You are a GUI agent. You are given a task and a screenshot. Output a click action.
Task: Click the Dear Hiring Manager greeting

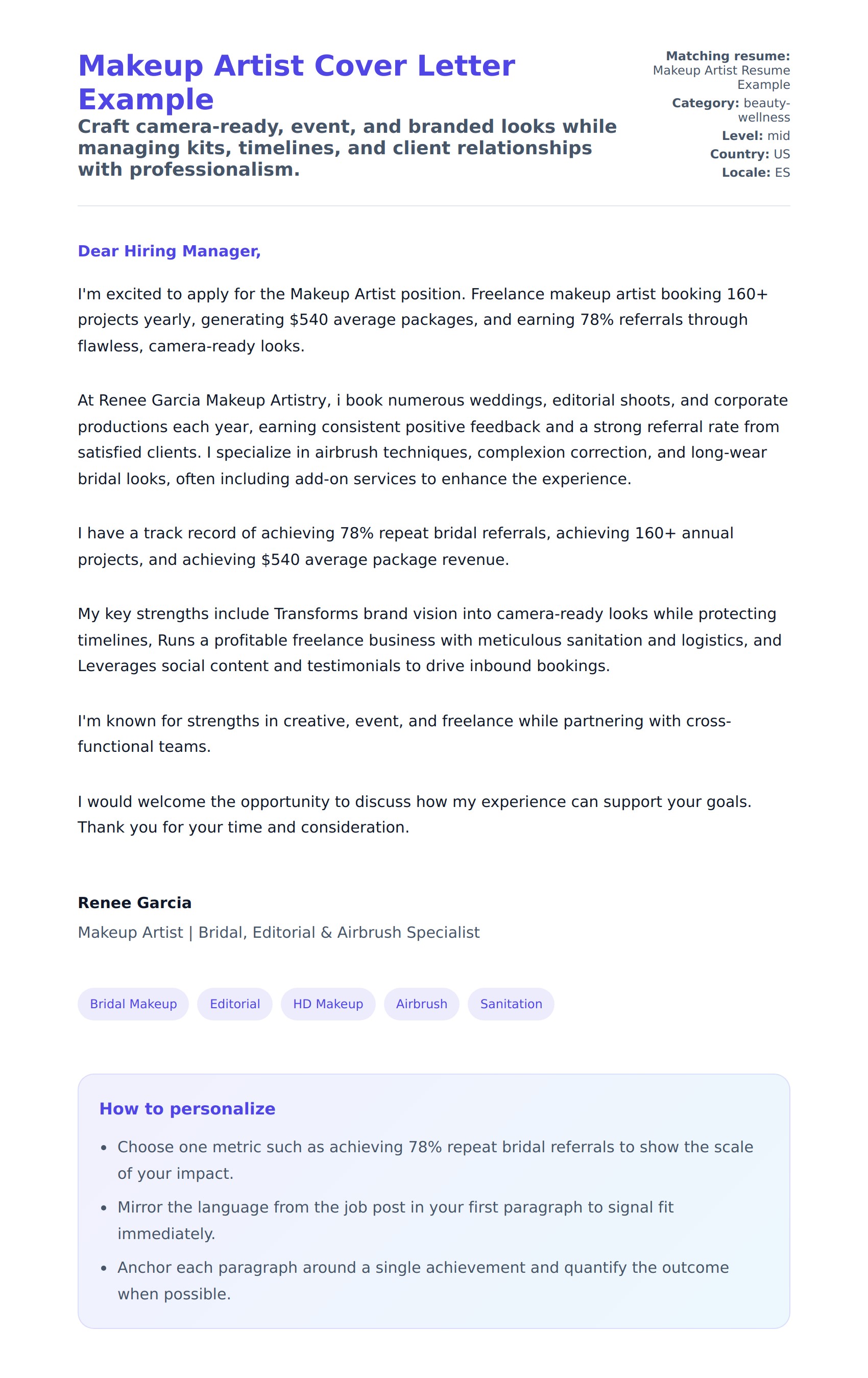[x=170, y=251]
